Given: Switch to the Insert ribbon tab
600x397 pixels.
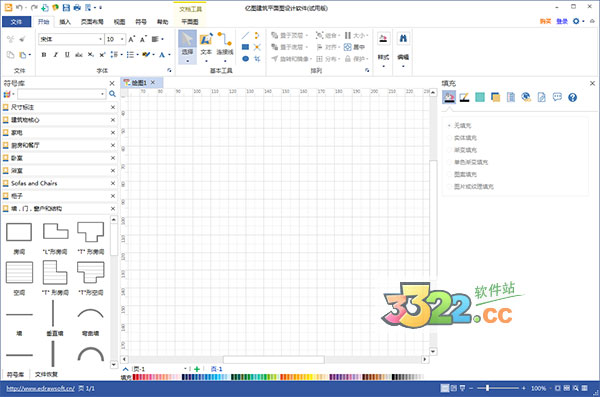Looking at the screenshot, I should click(x=65, y=22).
